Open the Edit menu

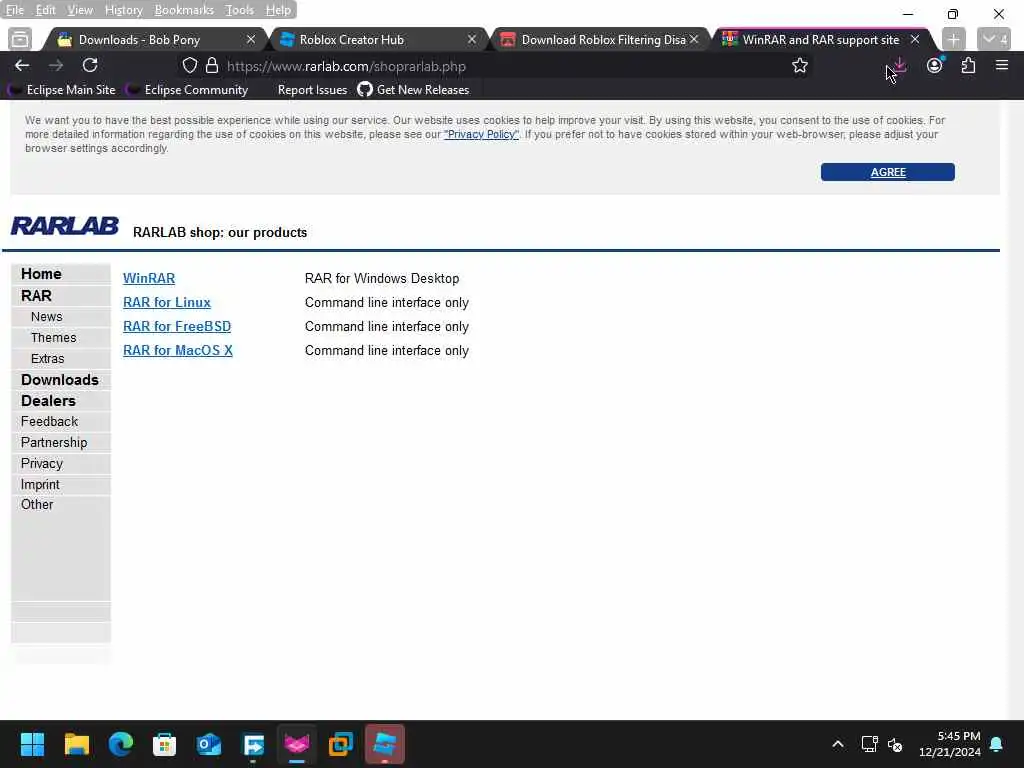click(45, 10)
